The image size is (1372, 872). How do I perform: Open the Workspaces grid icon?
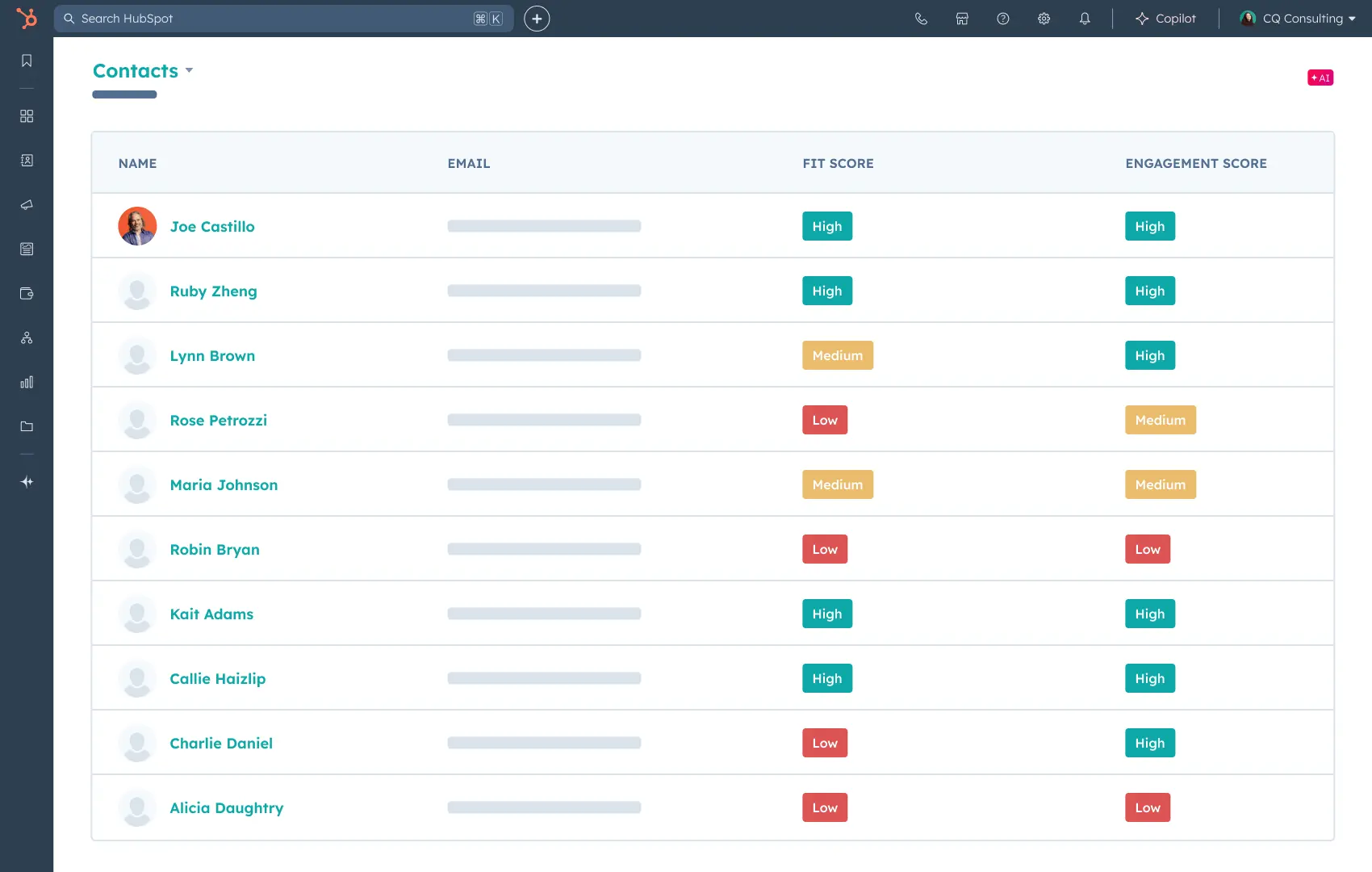pos(27,116)
